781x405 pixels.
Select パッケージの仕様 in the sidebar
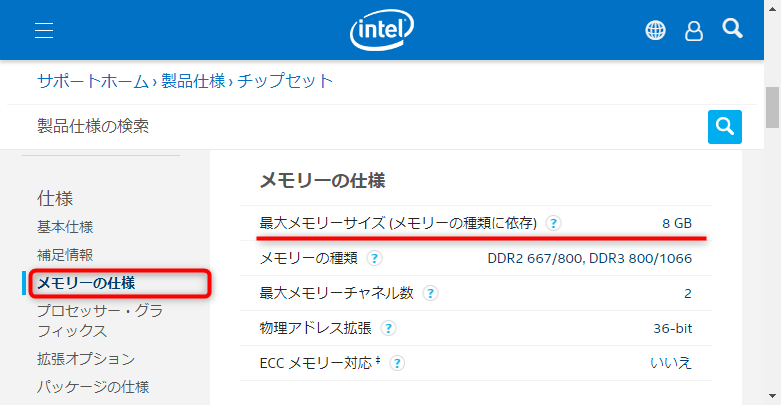click(x=93, y=387)
